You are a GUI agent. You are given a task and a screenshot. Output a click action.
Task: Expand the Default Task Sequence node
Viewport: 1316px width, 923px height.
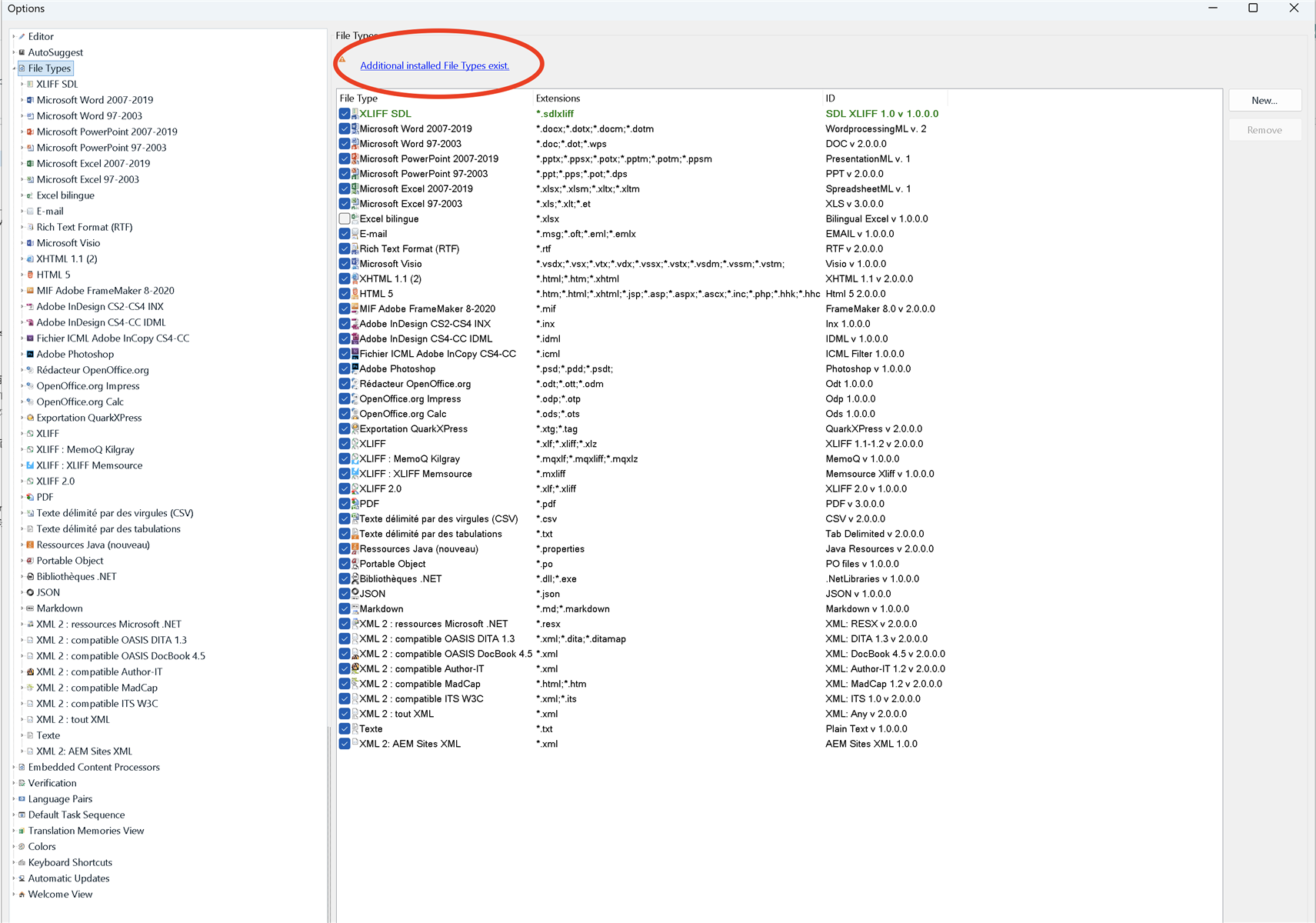(14, 815)
